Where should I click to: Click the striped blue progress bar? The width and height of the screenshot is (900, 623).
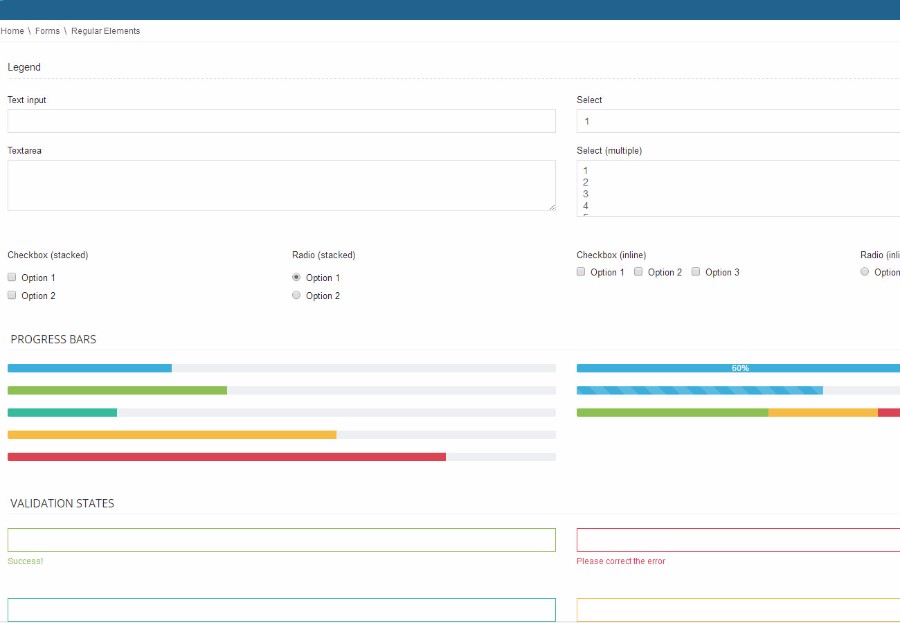[x=700, y=390]
